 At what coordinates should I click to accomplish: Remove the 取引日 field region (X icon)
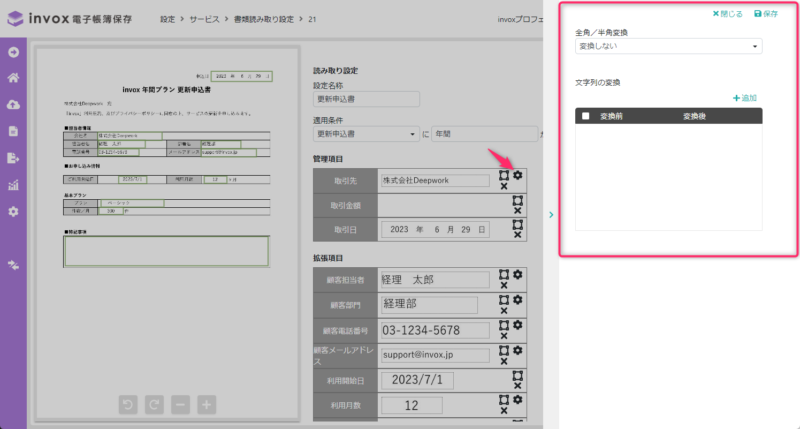517,235
